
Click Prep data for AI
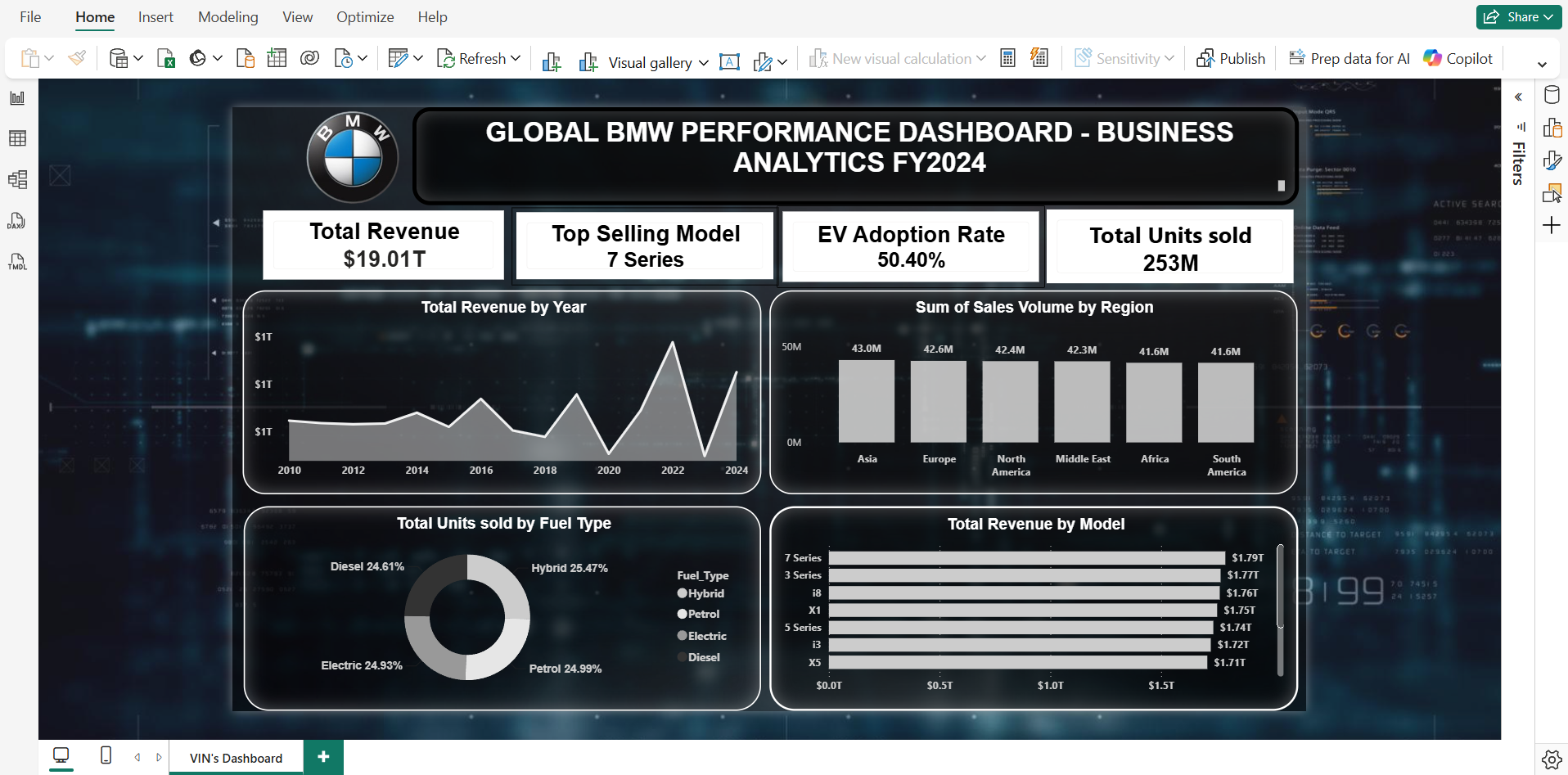pos(1349,58)
